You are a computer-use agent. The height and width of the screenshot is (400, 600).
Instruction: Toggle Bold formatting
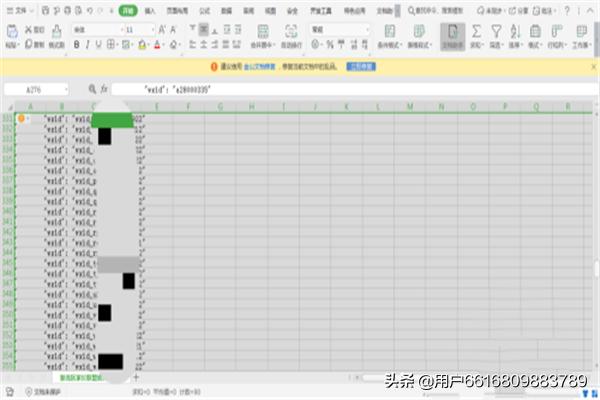click(77, 45)
